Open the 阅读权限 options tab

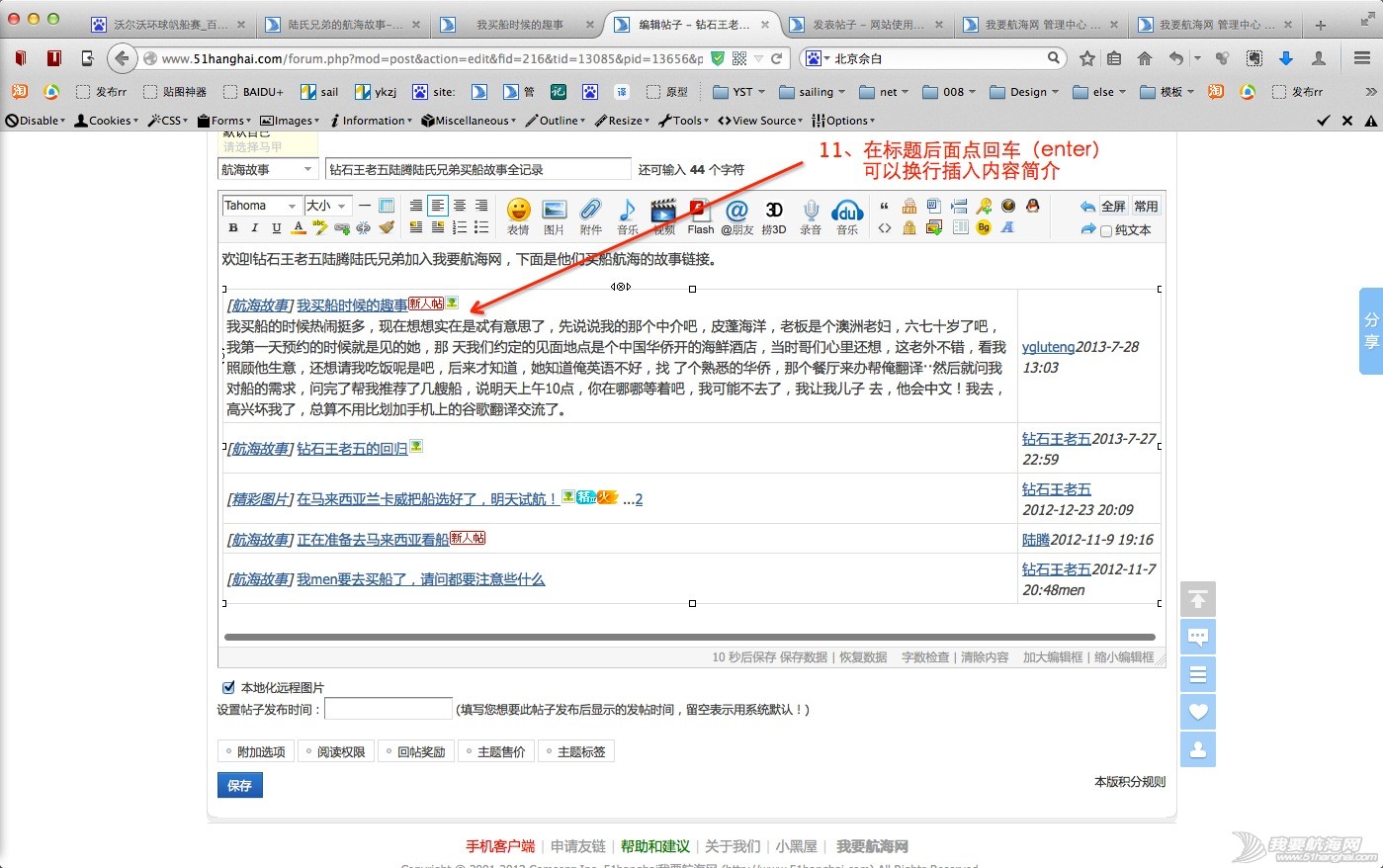[x=337, y=751]
